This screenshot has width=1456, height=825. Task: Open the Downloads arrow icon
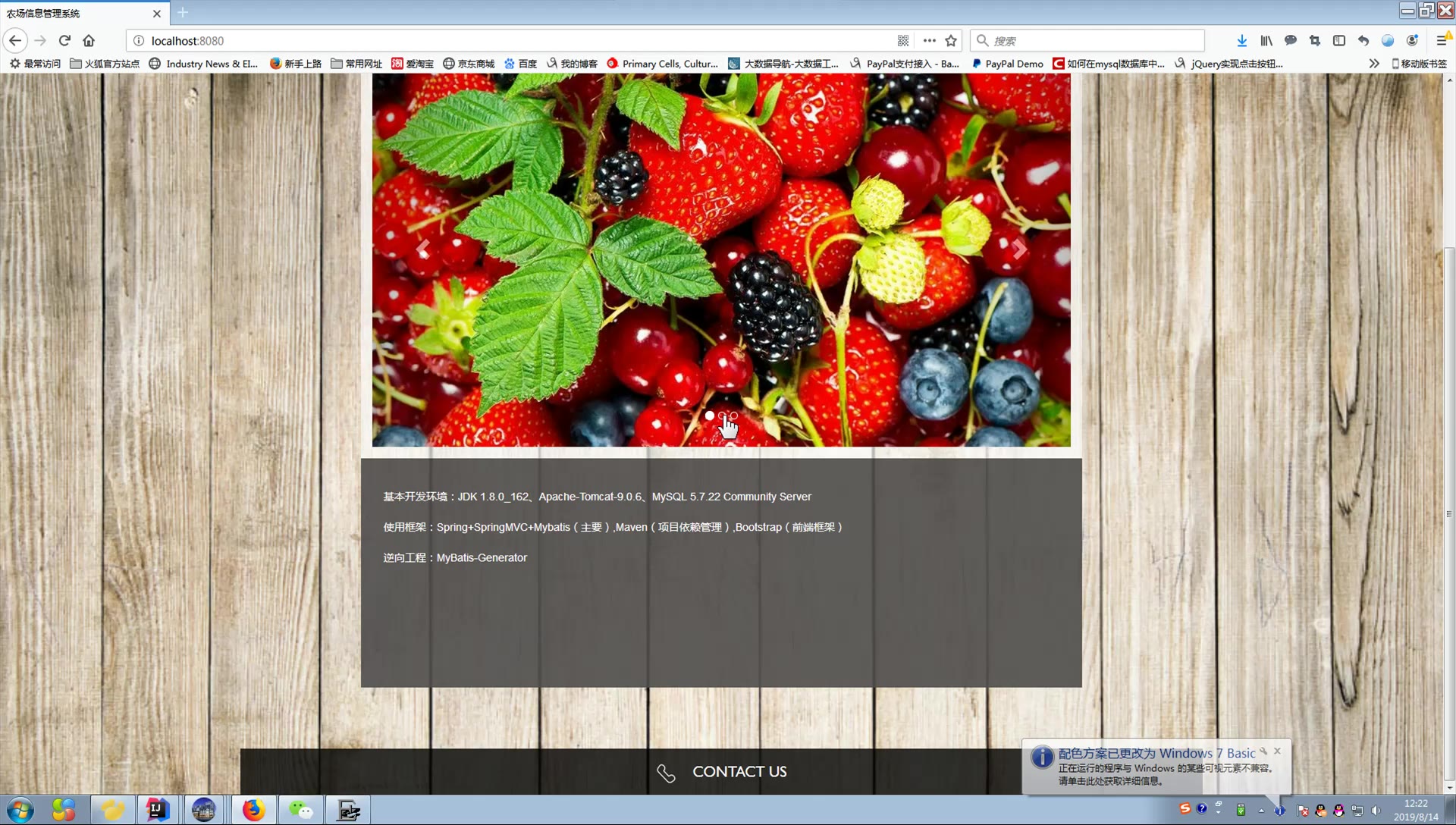pos(1241,41)
